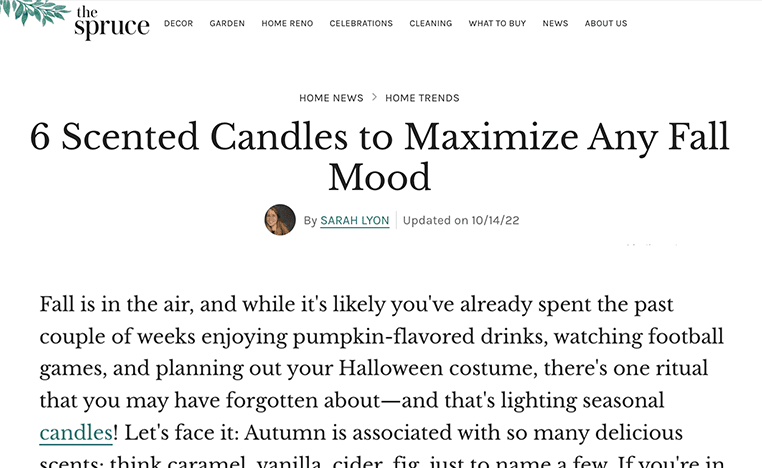The image size is (762, 468).
Task: Click the 6 Scented Candles headline
Action: click(380, 156)
